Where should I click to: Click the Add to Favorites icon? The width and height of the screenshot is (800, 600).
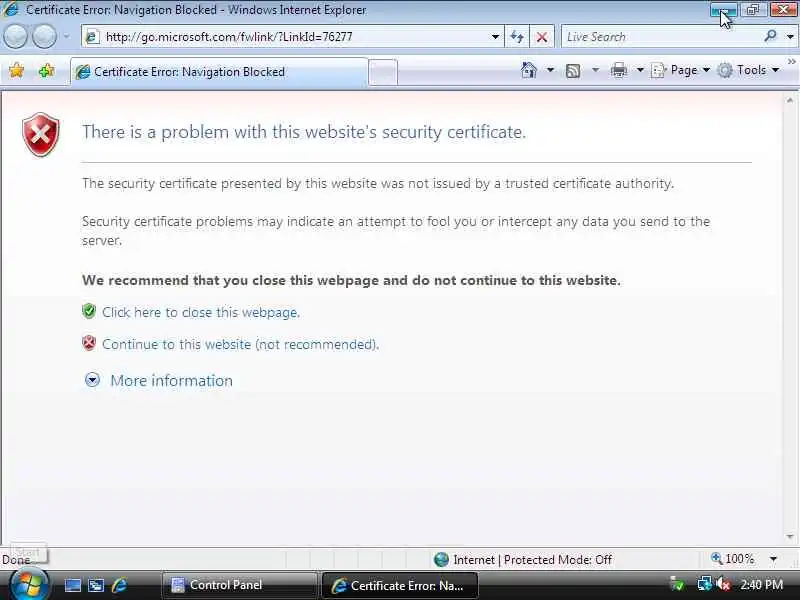47,70
